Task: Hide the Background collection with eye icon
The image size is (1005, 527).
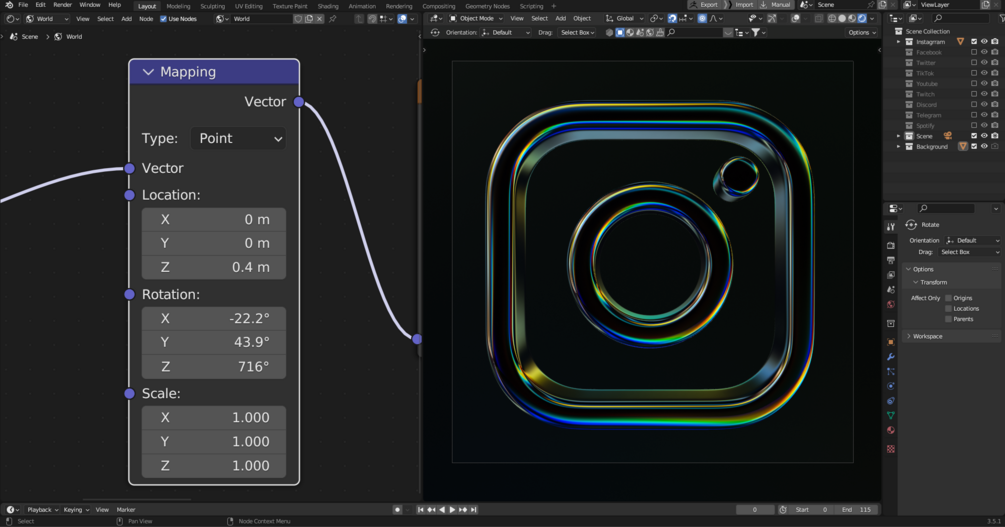Action: click(x=984, y=146)
